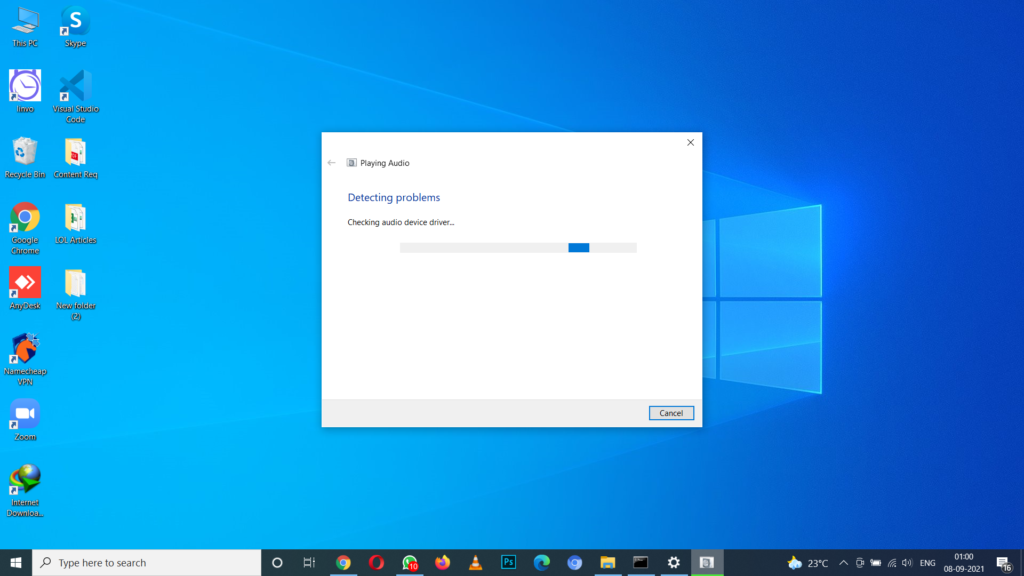Open Visual Studio Code desktop icon
The image size is (1024, 576).
75,88
